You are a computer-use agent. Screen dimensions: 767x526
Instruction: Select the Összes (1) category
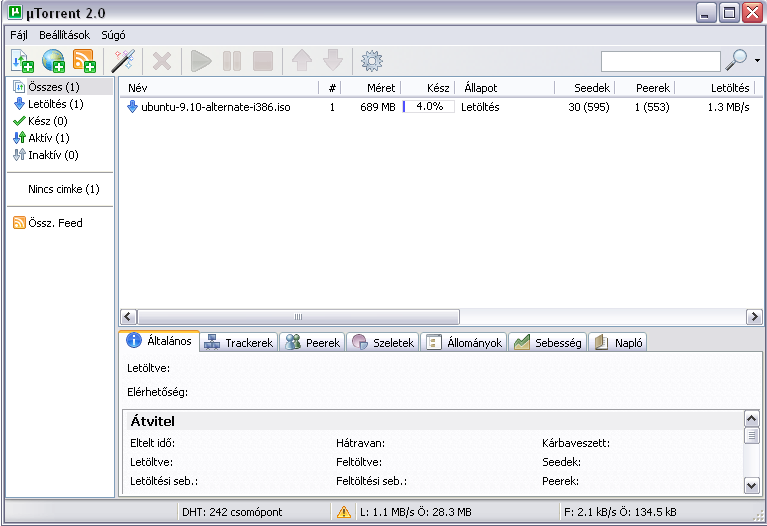[60, 87]
